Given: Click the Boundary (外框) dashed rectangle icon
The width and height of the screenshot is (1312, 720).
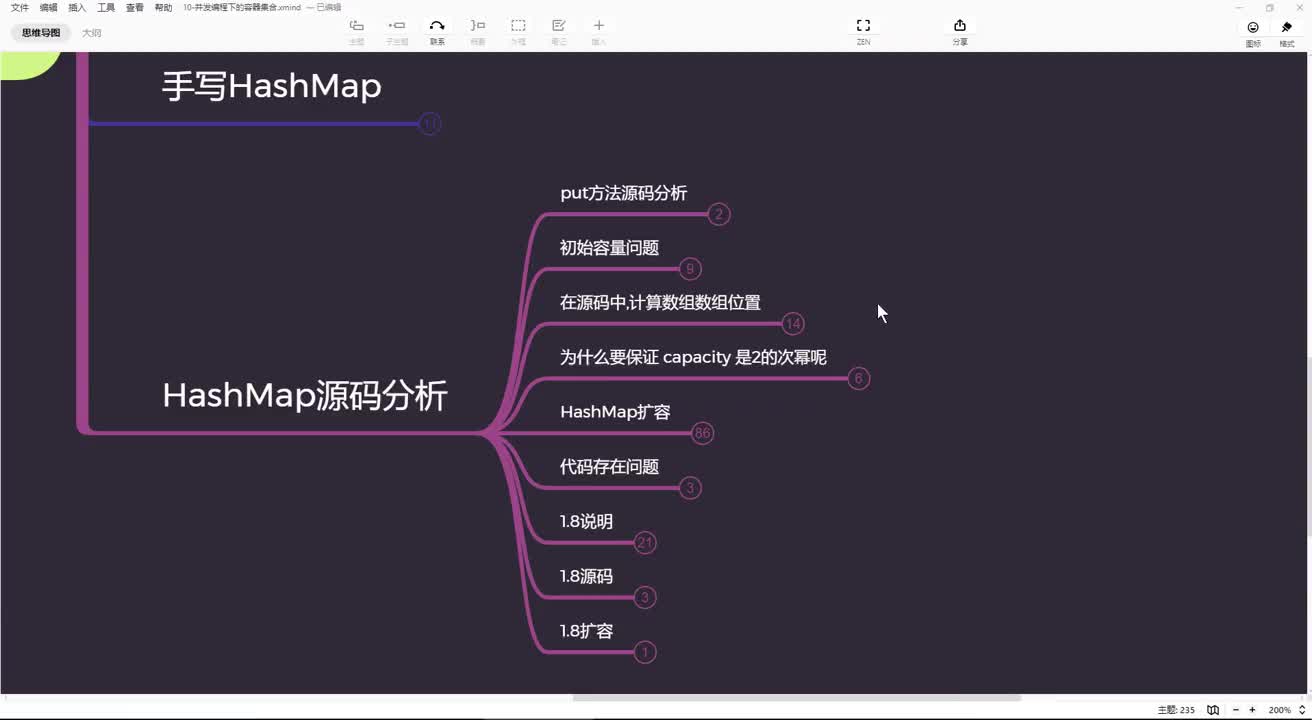Looking at the screenshot, I should click(x=518, y=26).
